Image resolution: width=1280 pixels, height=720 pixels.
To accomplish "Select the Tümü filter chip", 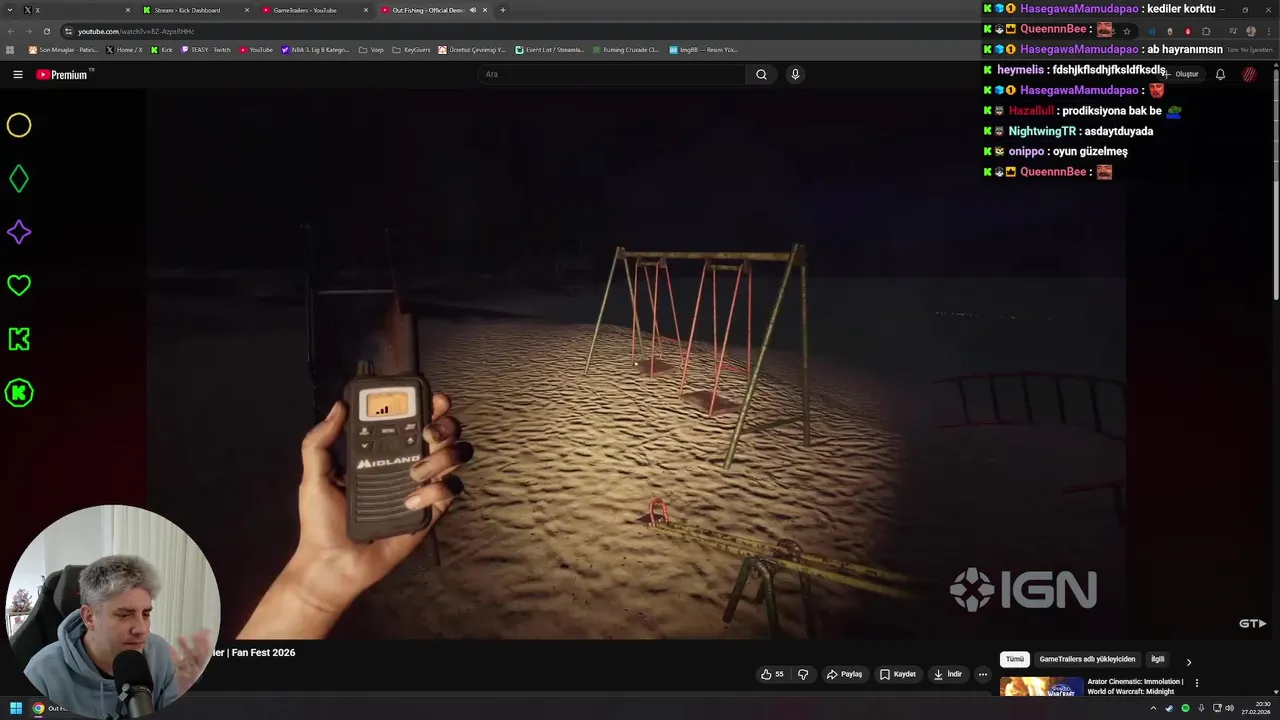I will click(1015, 659).
